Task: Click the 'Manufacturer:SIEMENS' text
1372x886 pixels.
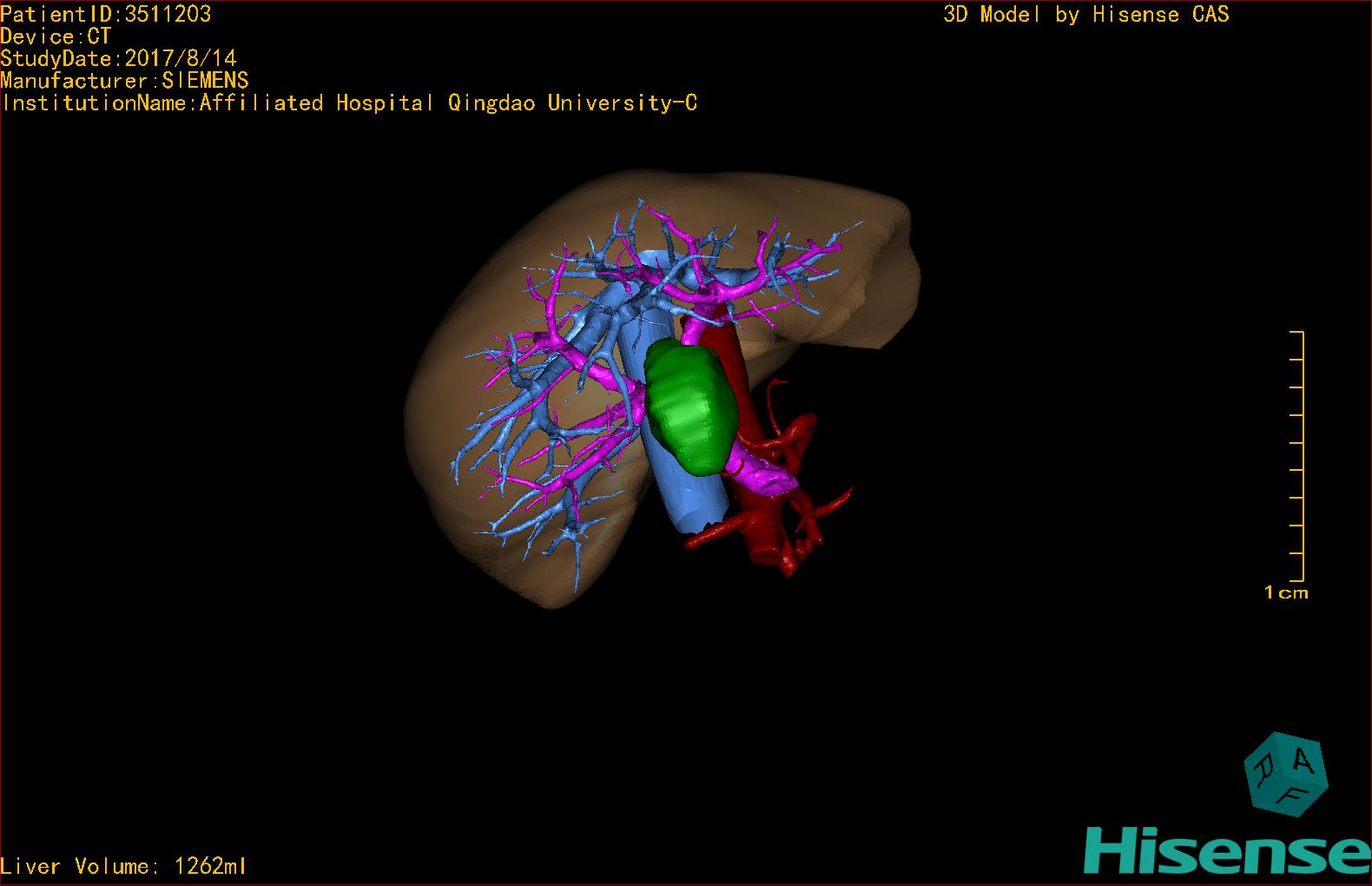Action: (x=124, y=81)
